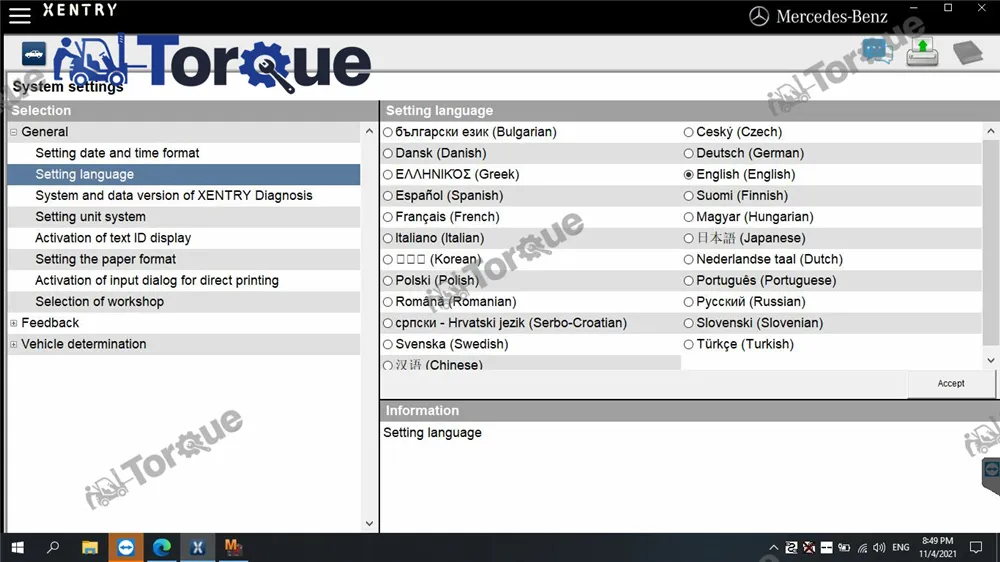
Task: Choose Español (Spanish) language option
Action: [388, 196]
